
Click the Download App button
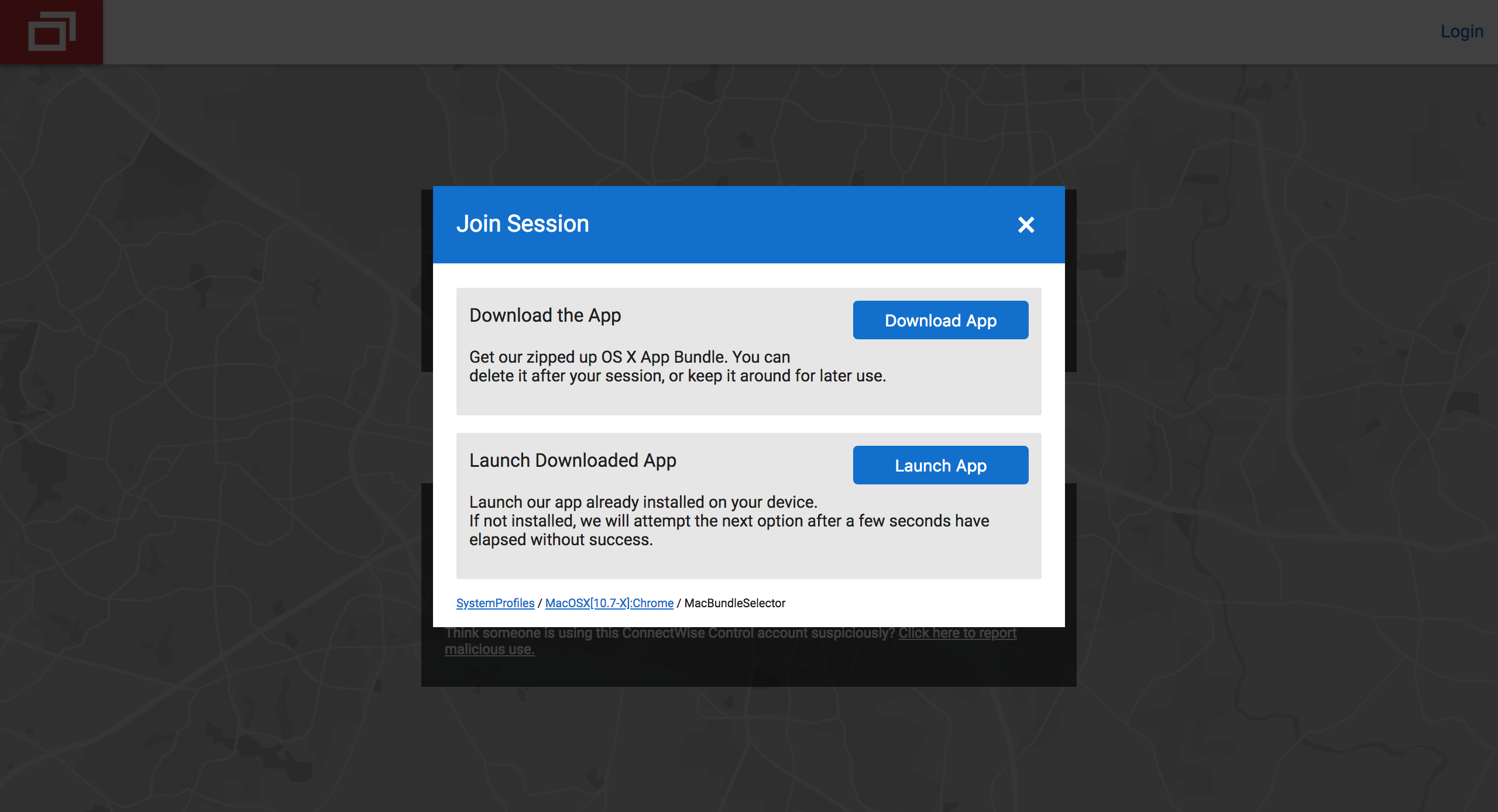point(940,320)
